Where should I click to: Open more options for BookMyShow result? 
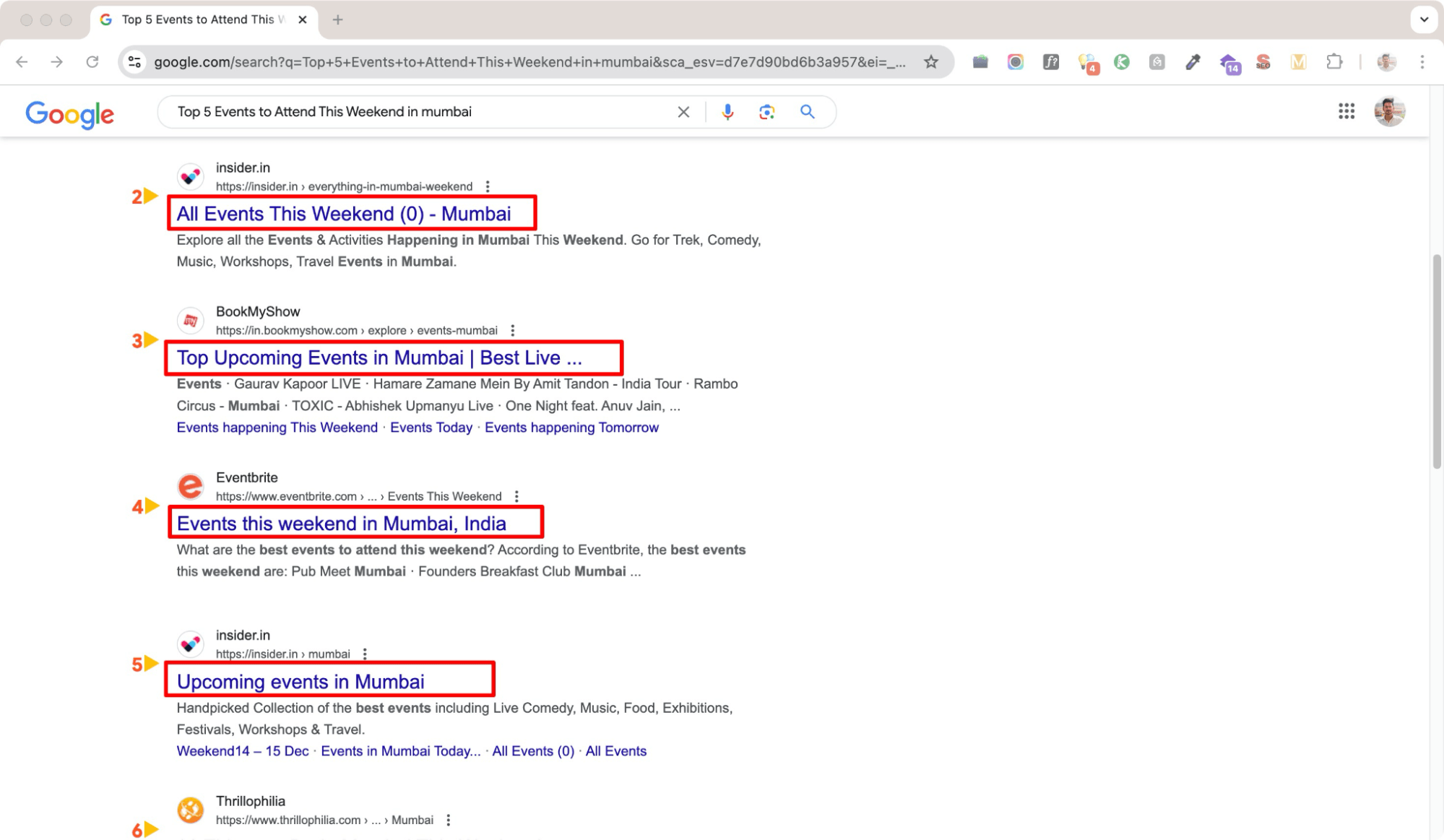(x=512, y=330)
